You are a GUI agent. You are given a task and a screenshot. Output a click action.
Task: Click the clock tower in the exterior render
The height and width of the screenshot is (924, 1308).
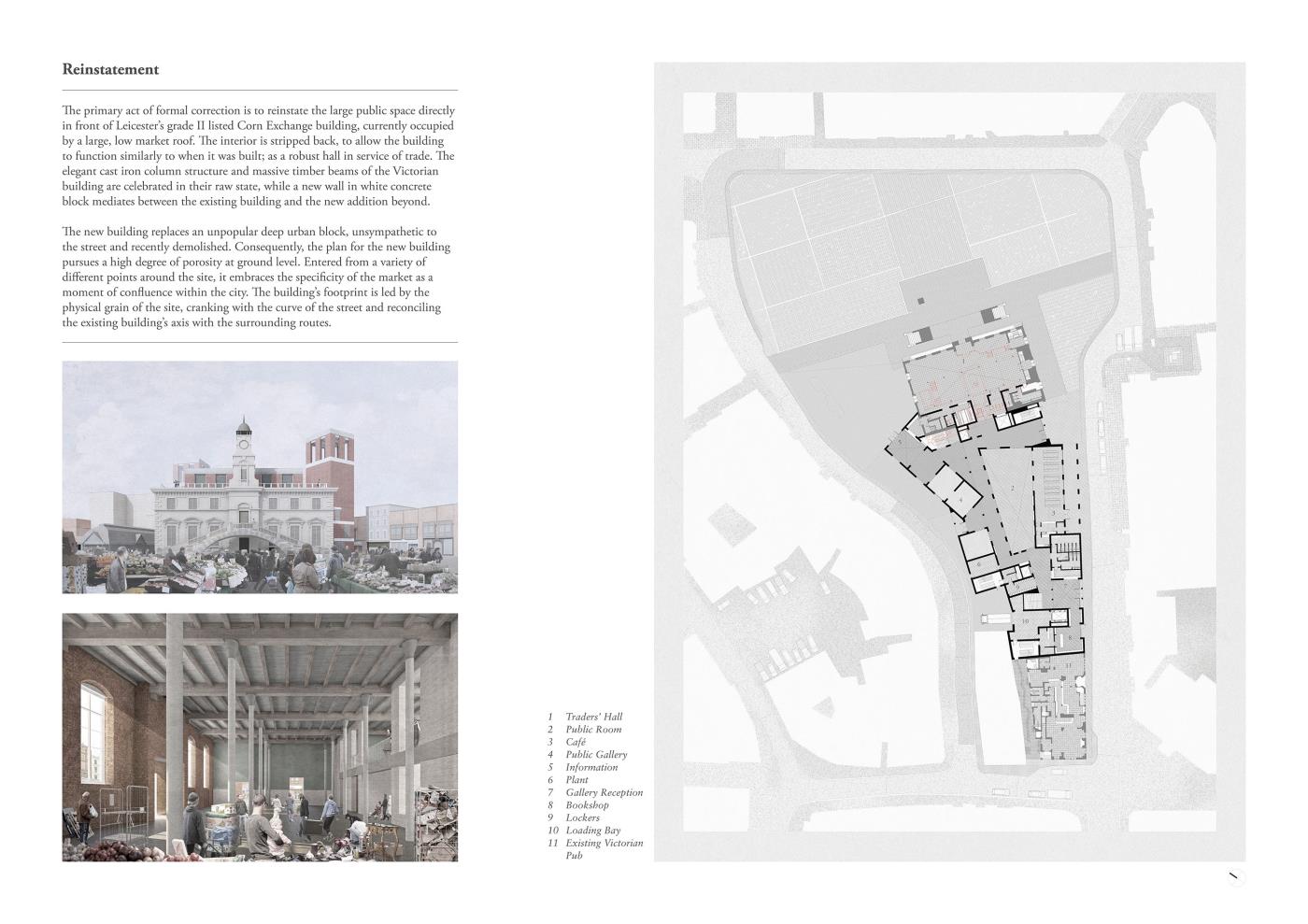click(243, 447)
